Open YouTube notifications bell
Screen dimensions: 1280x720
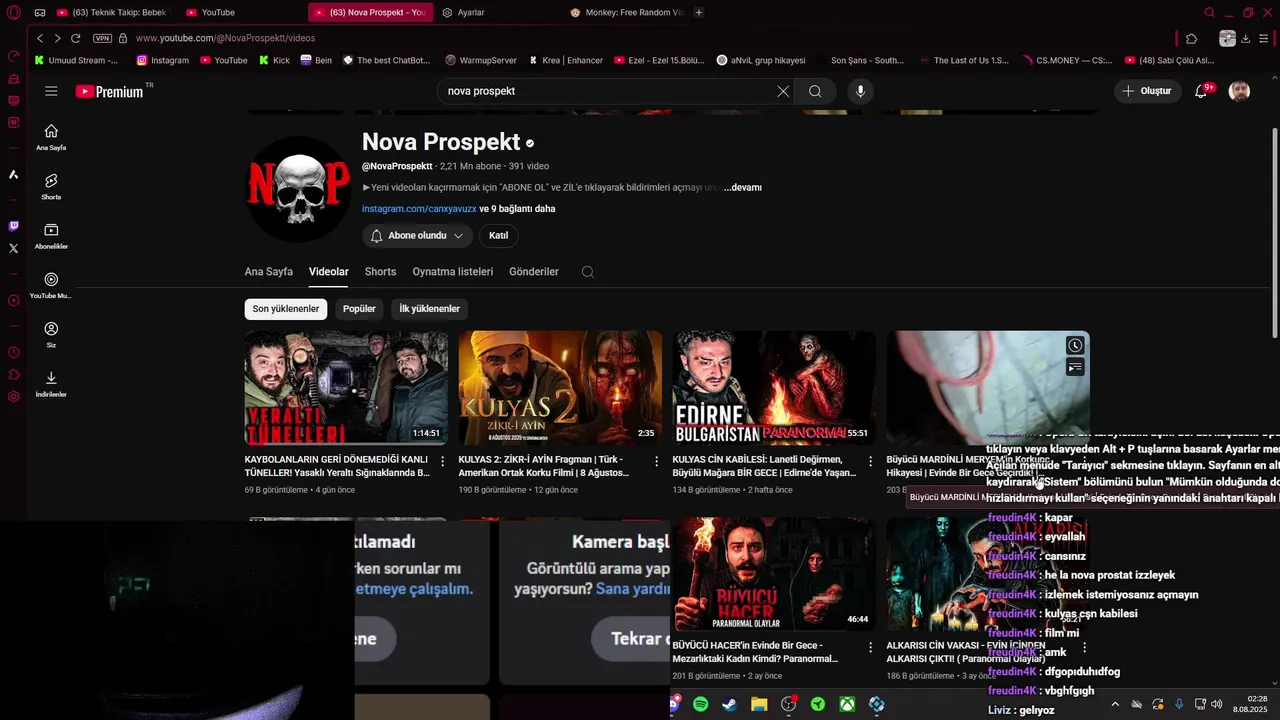1202,91
